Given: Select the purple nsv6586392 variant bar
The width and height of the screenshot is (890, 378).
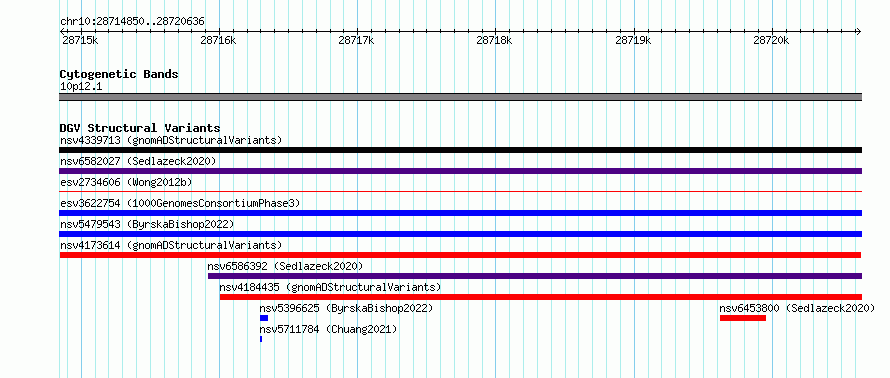Looking at the screenshot, I should click(x=535, y=276).
